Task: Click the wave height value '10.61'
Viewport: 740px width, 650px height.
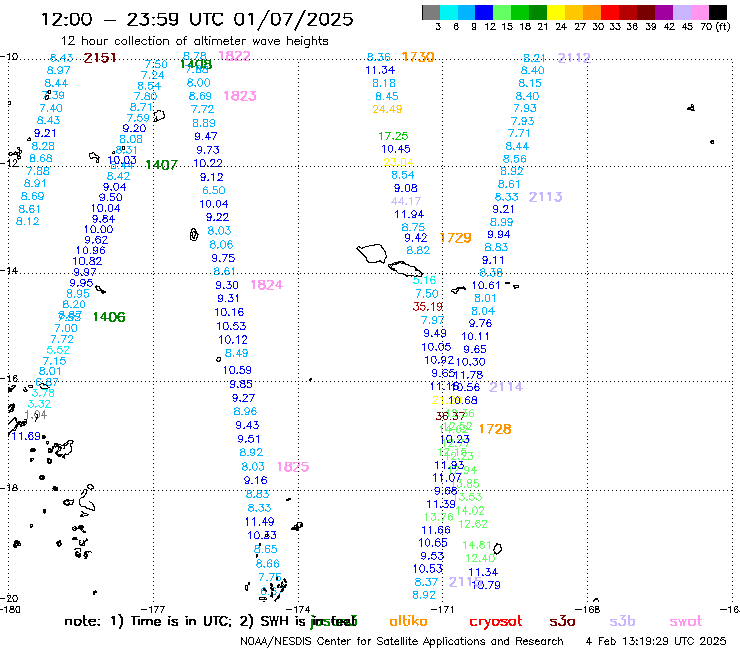Action: coord(486,285)
